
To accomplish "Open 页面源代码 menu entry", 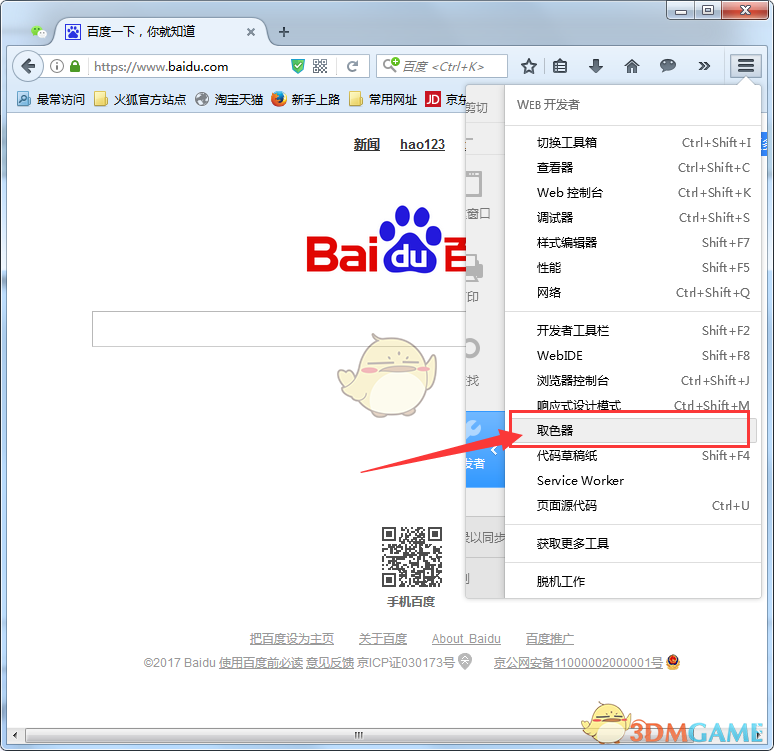I will tap(632, 506).
